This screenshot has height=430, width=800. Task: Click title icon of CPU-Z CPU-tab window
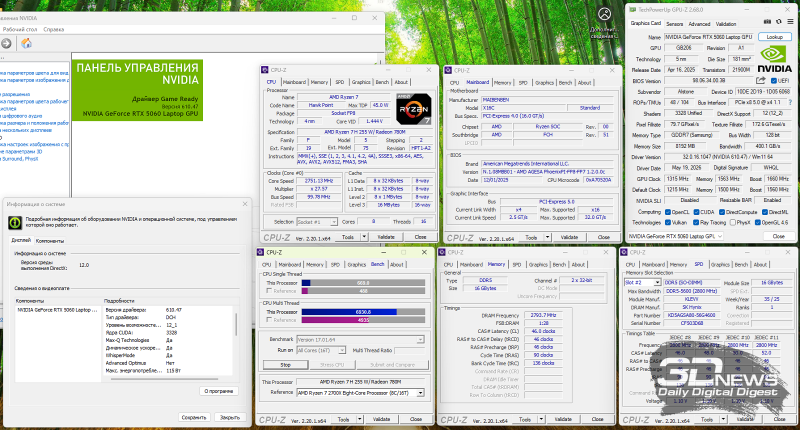[265, 70]
